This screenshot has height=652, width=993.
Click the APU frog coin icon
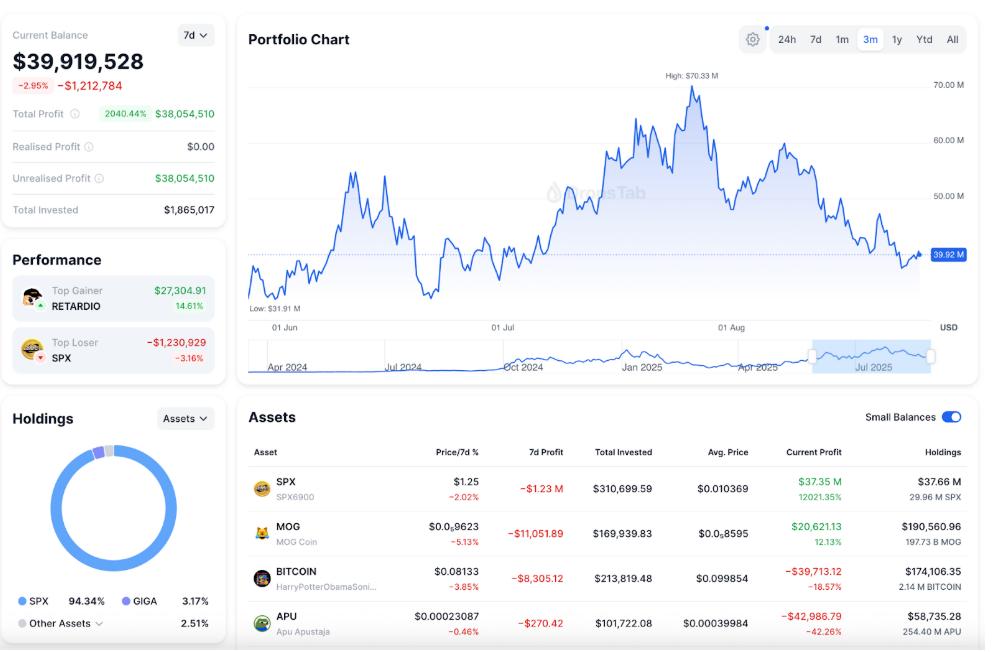(262, 623)
